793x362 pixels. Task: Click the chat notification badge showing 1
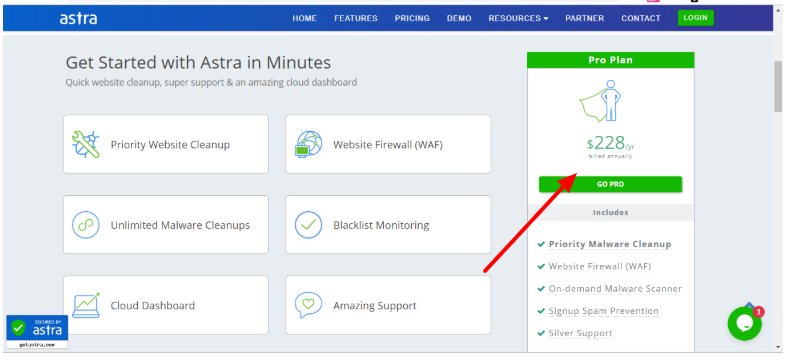pyautogui.click(x=759, y=311)
